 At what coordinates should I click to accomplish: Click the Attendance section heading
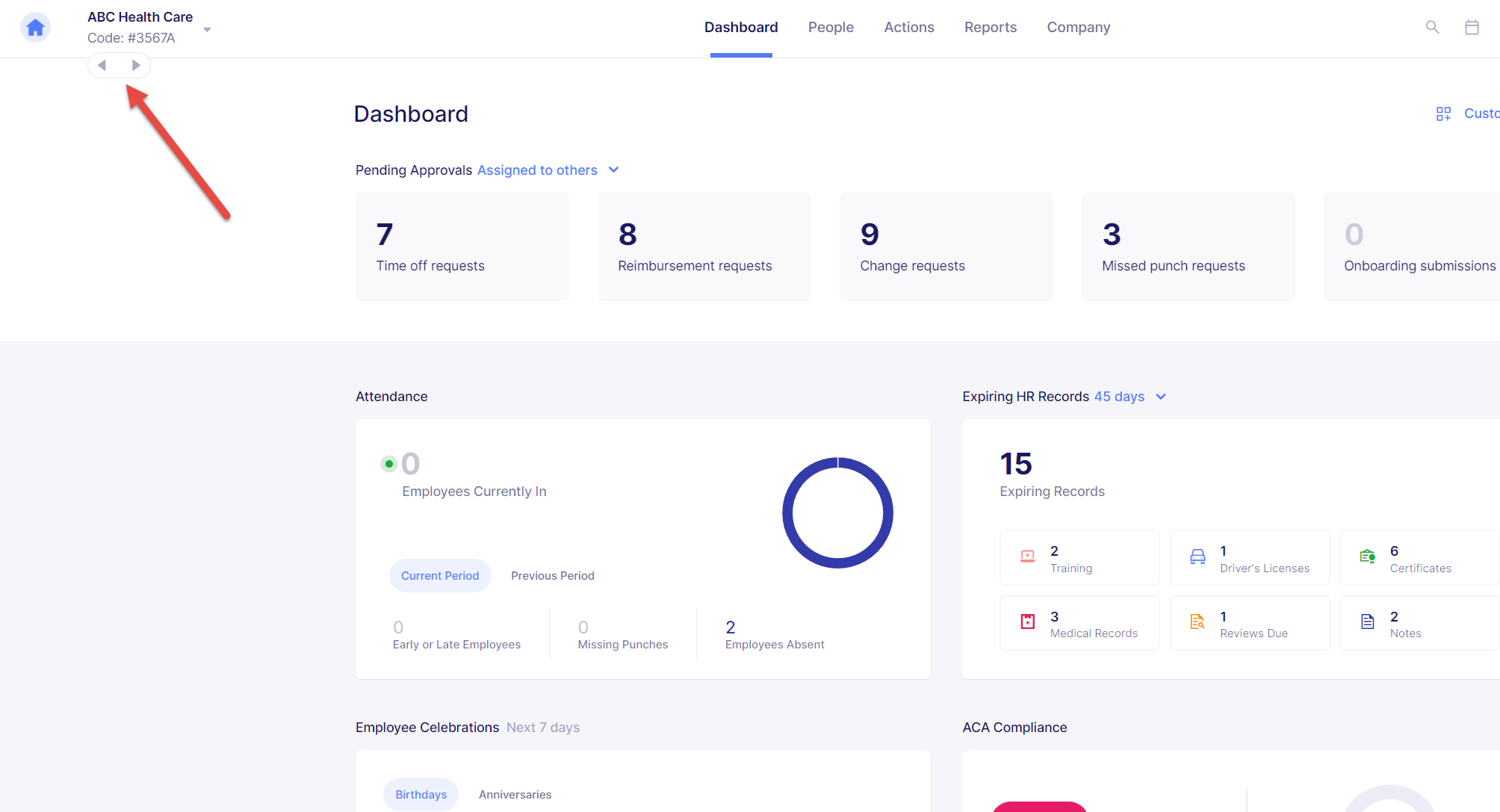[391, 397]
